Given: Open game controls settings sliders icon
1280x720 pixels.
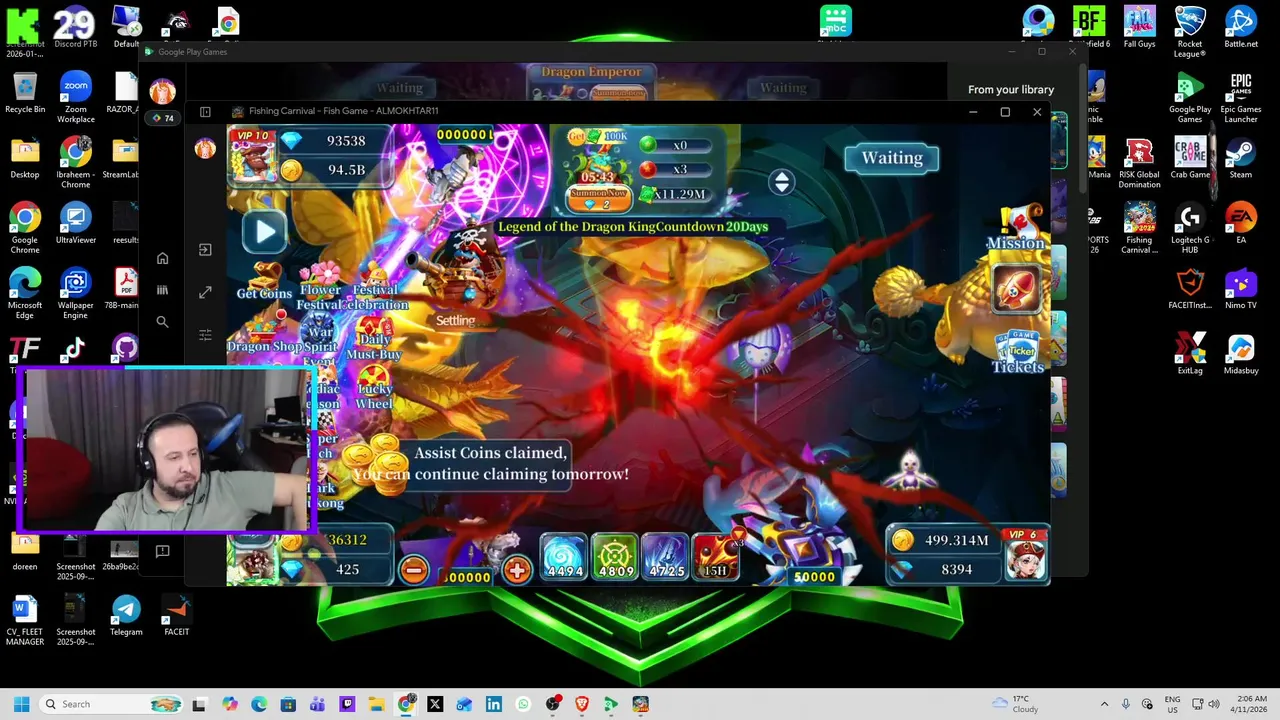Looking at the screenshot, I should click(x=205, y=335).
